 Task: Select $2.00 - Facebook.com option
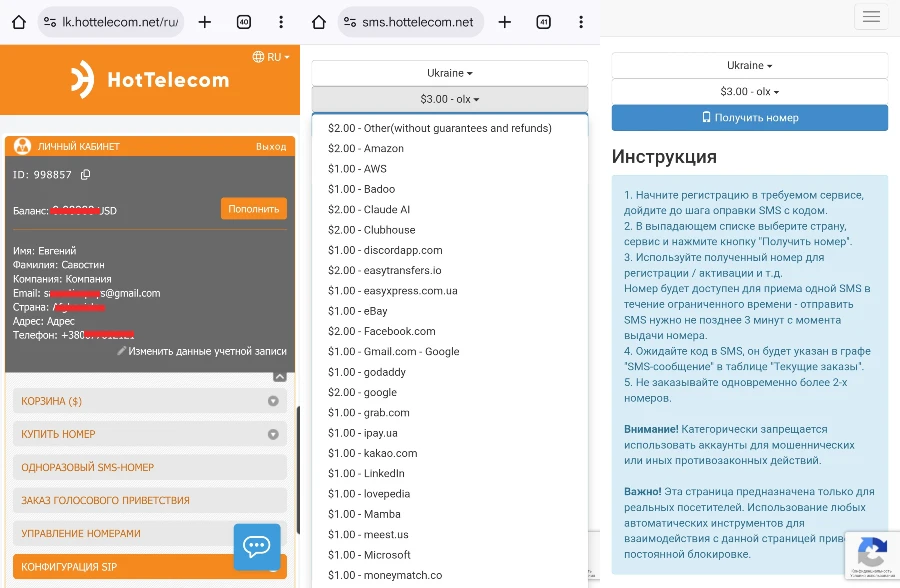(x=450, y=331)
